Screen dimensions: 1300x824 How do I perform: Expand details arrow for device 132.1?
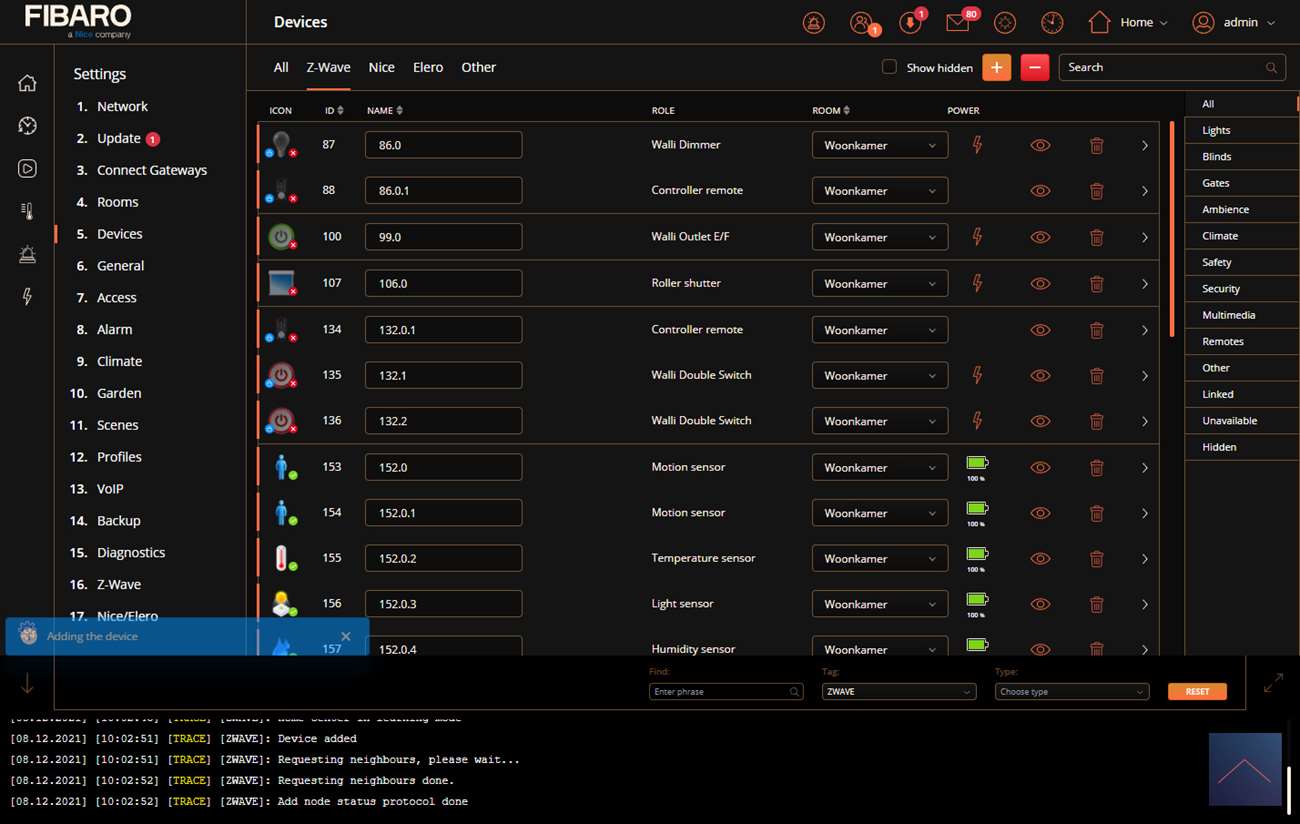pyautogui.click(x=1145, y=376)
